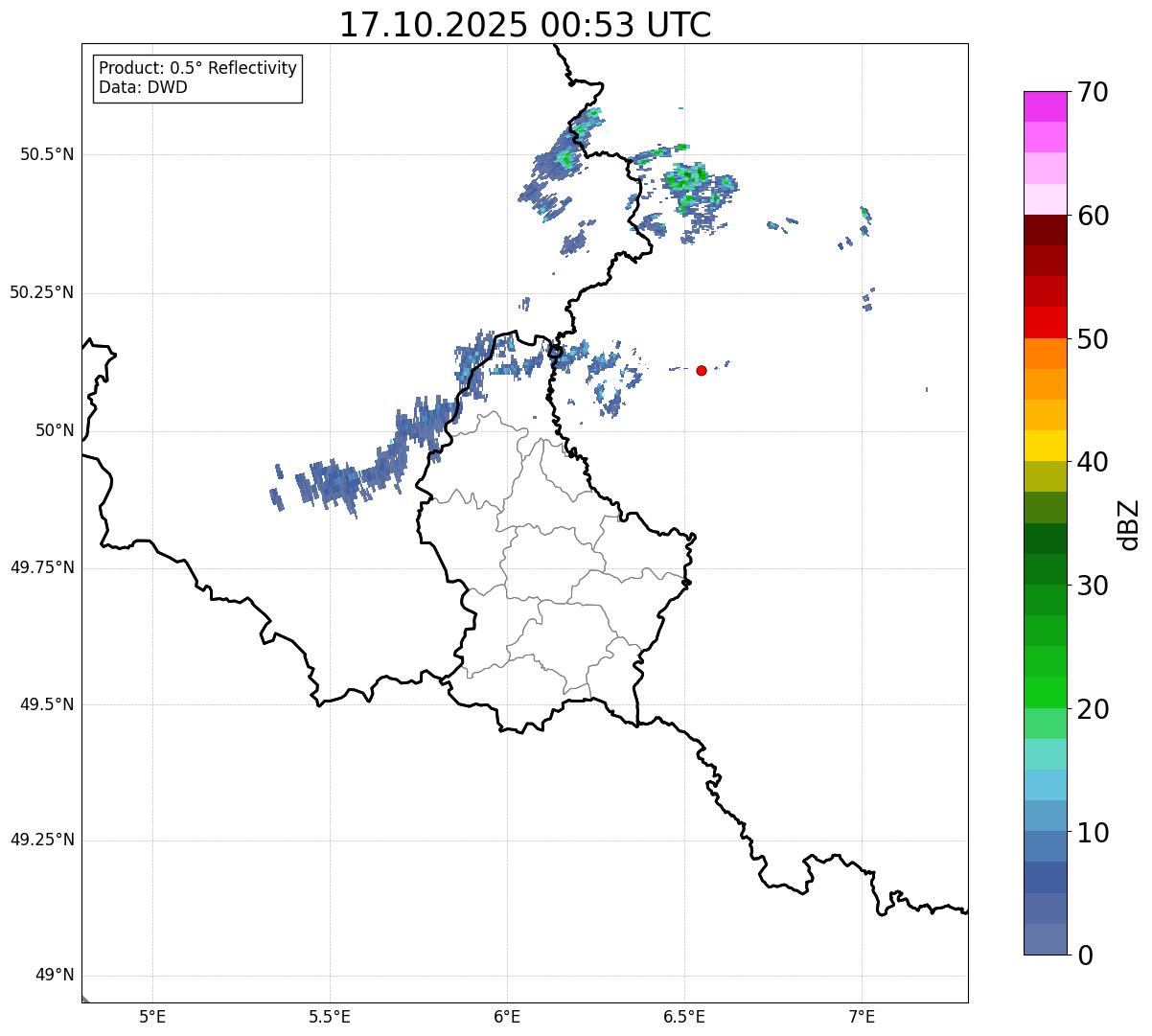Viewport: 1152px width, 1036px height.
Task: Click the 50.5°N latitude label
Action: 47,154
